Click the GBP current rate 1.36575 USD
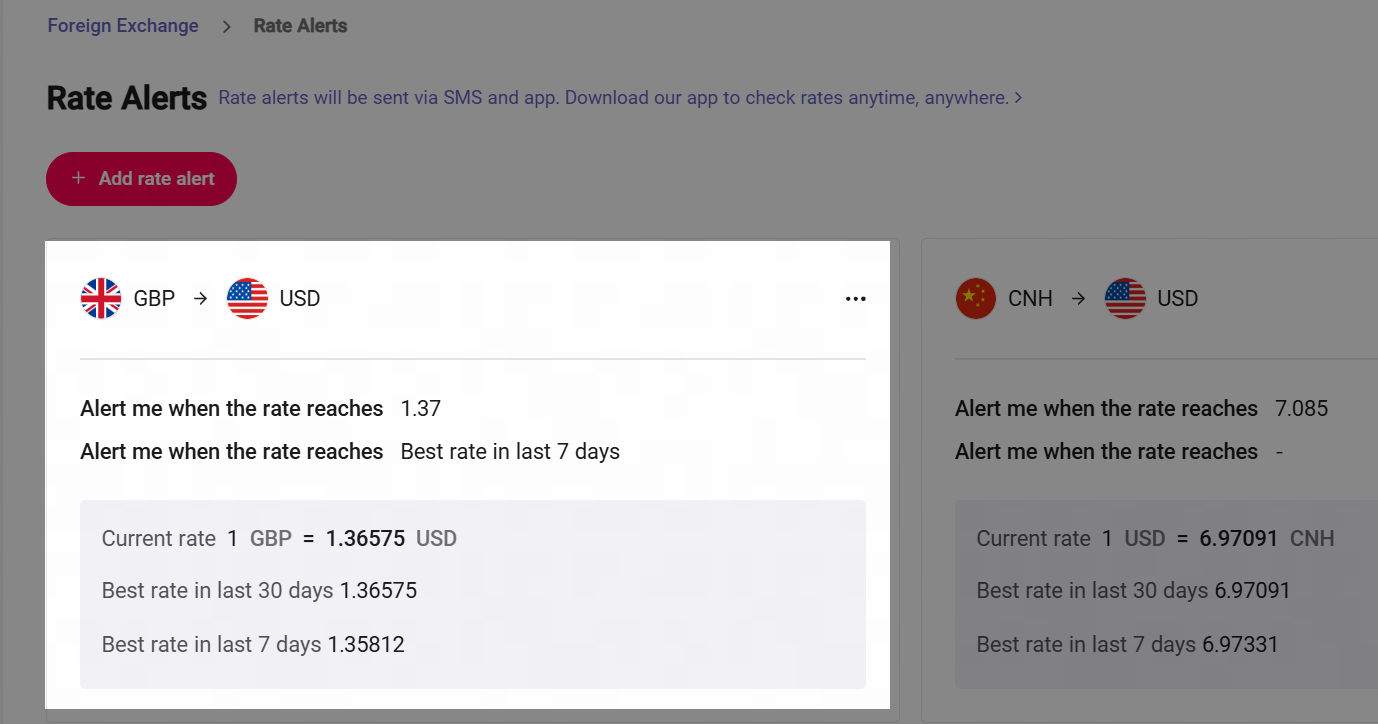This screenshot has height=724, width=1378. (x=365, y=539)
